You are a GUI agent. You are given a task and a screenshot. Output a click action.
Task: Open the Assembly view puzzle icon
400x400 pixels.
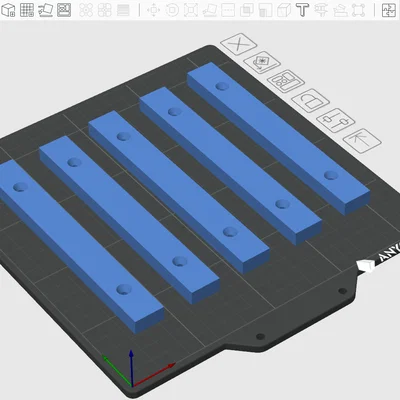tap(389, 10)
